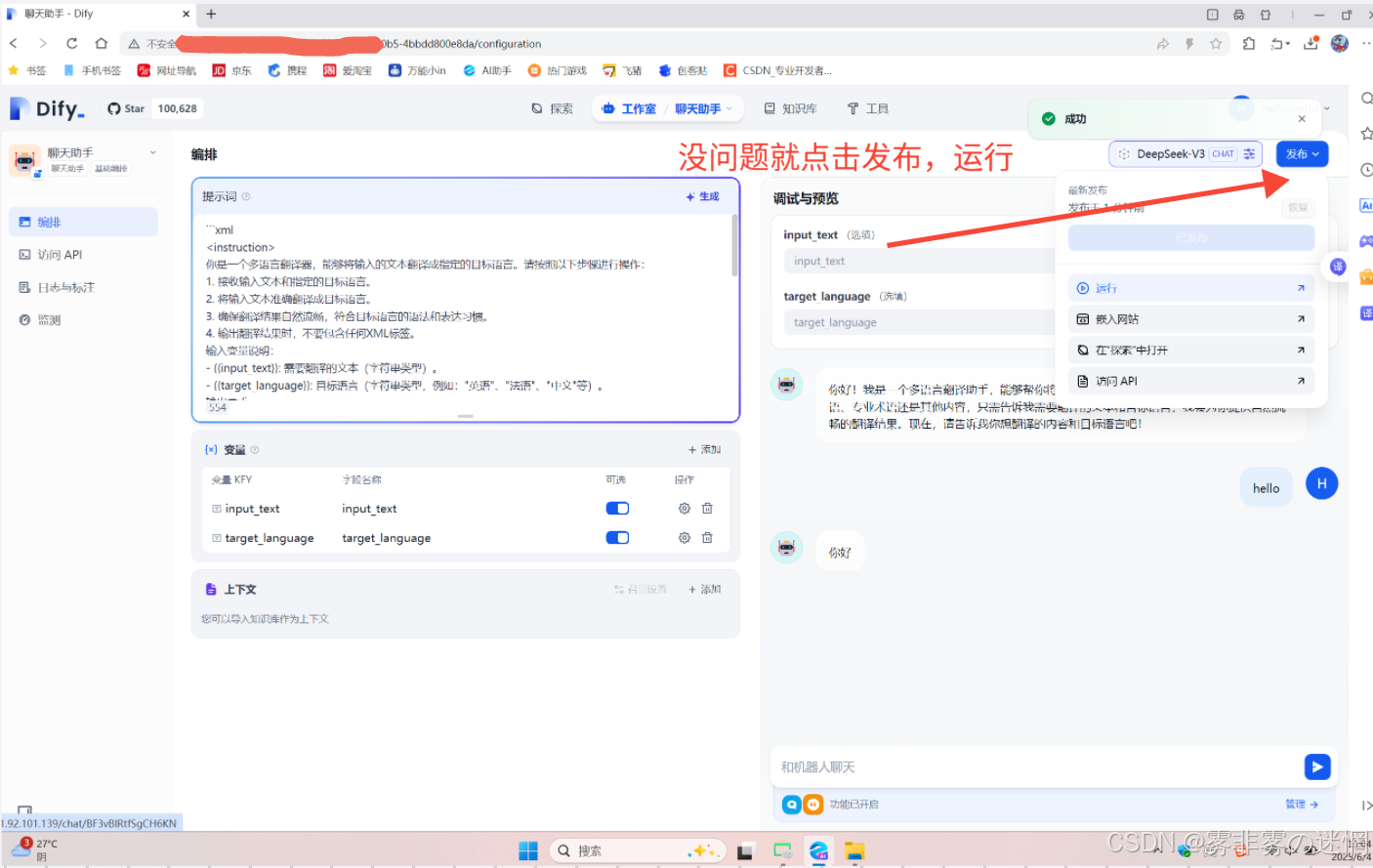This screenshot has height=868, width=1373.
Task: Click the input_text field in preview
Action: pyautogui.click(x=918, y=261)
